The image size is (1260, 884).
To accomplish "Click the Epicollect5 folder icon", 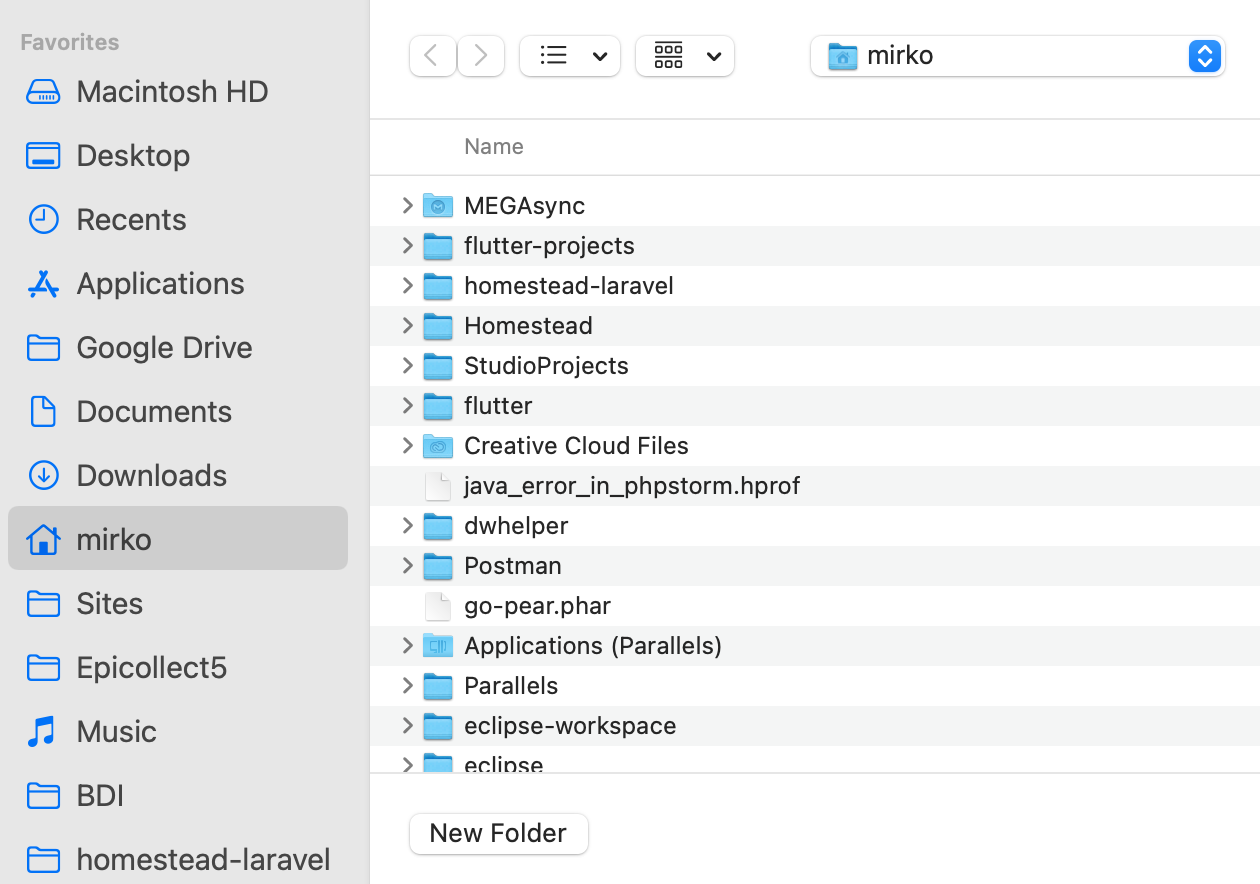I will 43,668.
